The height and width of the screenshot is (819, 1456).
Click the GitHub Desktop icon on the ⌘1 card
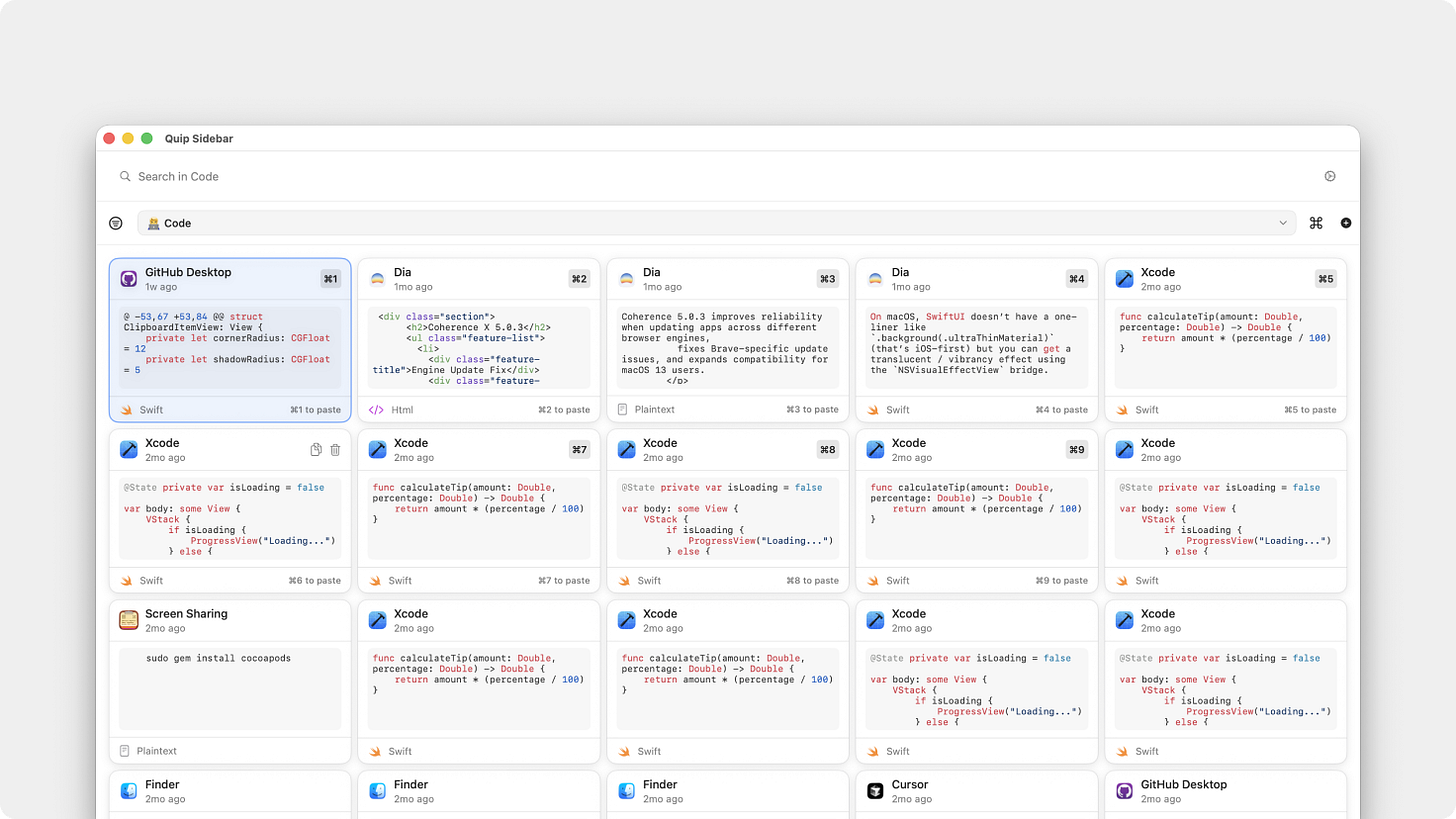click(129, 279)
